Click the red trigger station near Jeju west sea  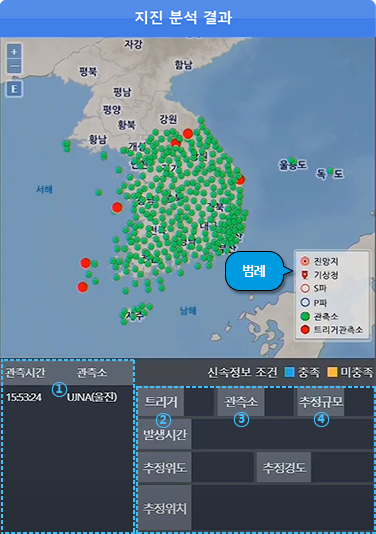point(82,287)
